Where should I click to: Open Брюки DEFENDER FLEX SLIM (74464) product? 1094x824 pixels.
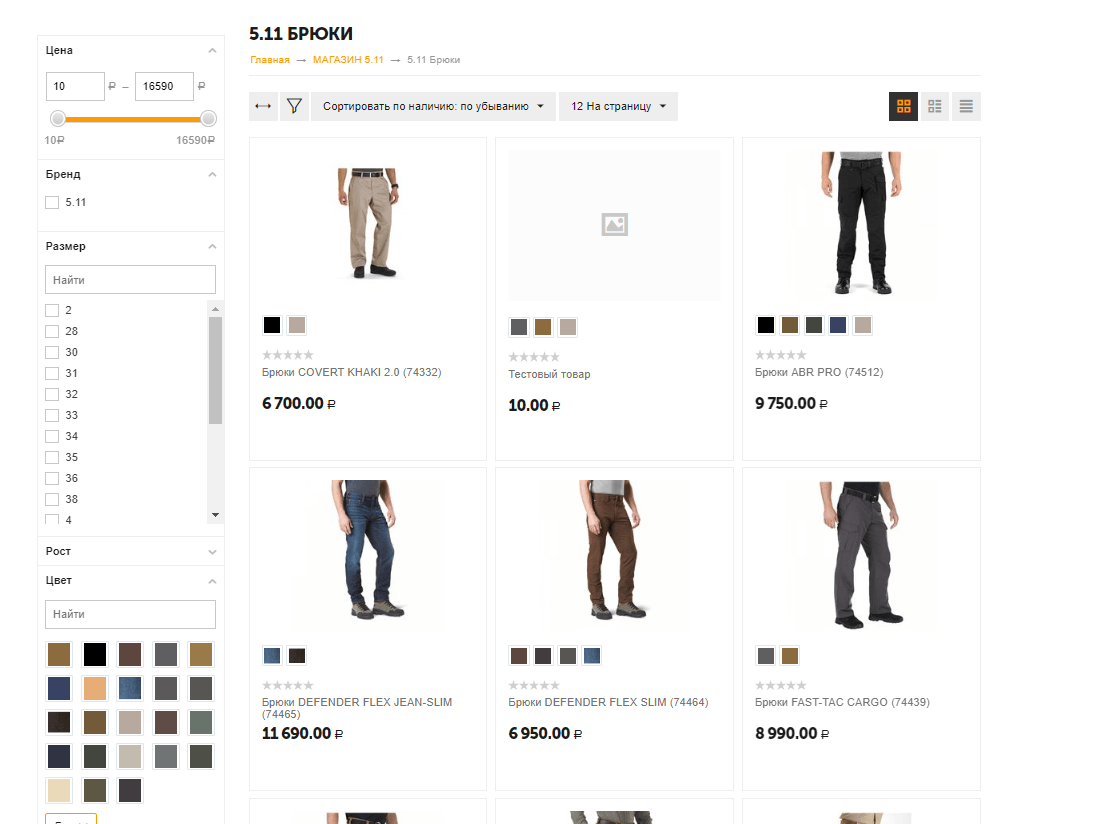608,703
